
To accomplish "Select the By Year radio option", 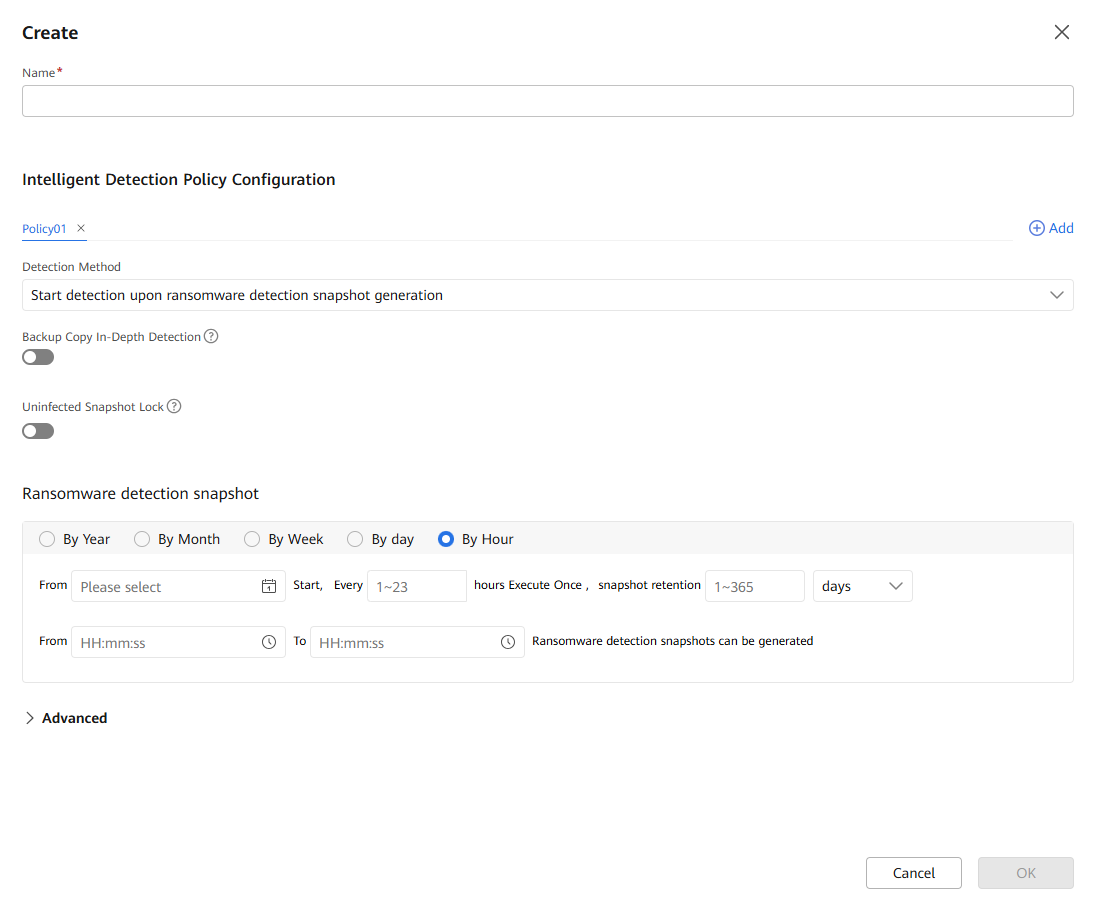I will point(47,540).
